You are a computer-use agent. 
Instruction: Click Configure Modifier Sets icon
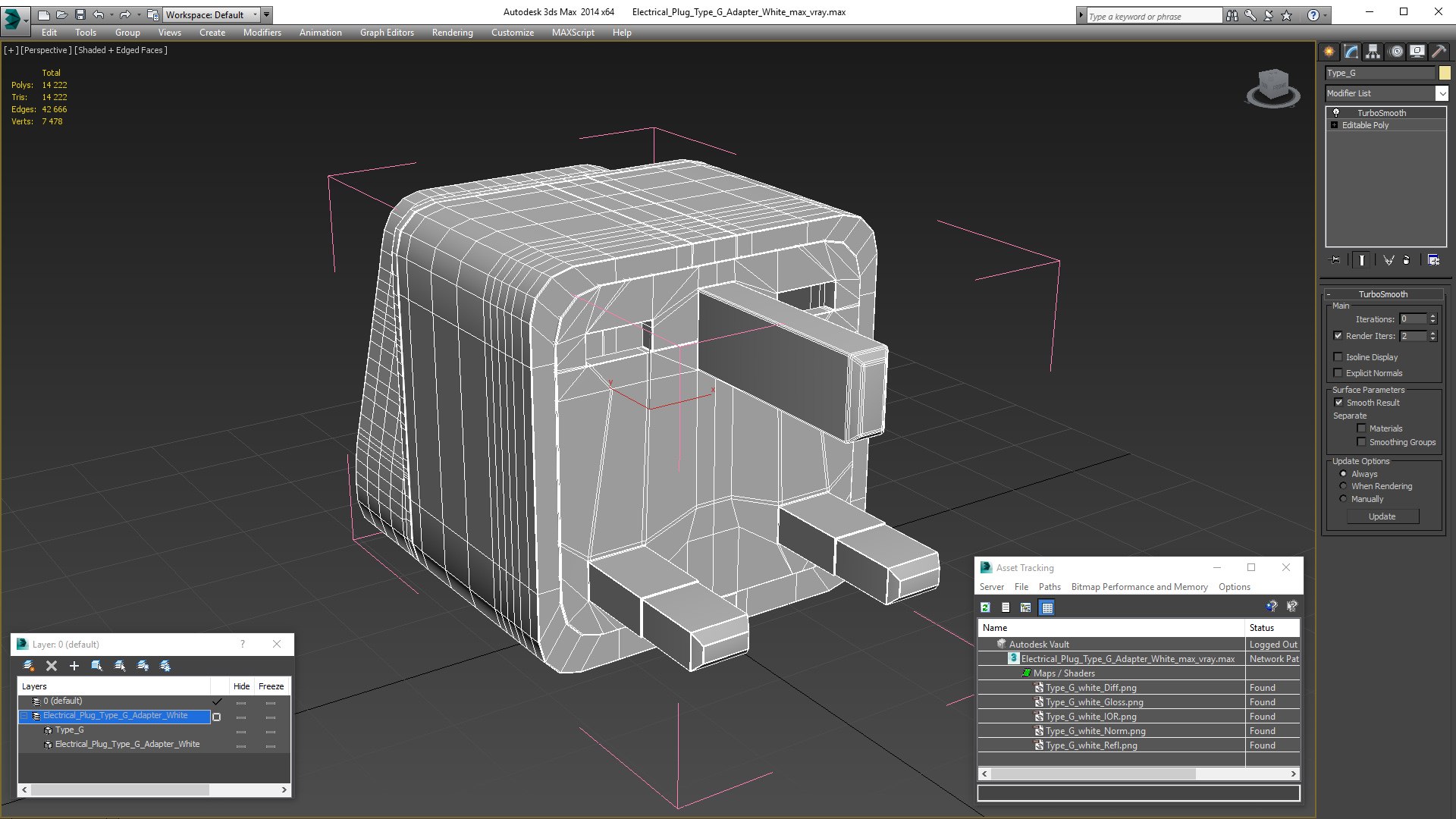(x=1433, y=260)
